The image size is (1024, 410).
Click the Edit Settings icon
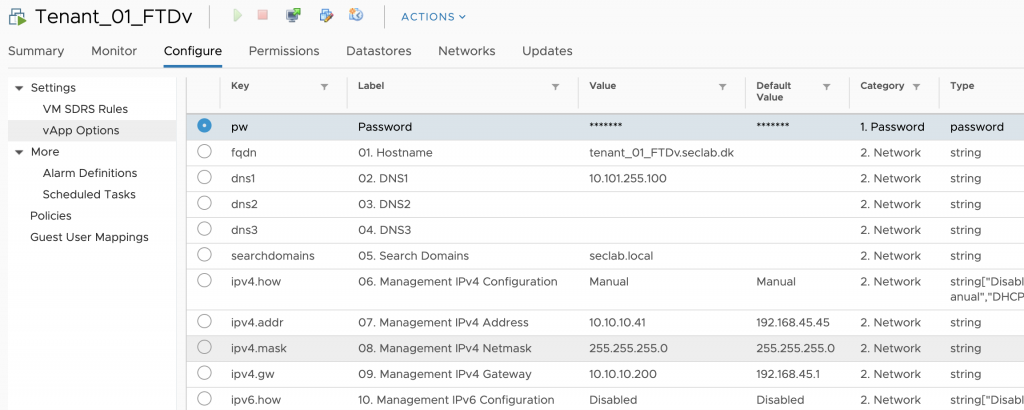(325, 16)
